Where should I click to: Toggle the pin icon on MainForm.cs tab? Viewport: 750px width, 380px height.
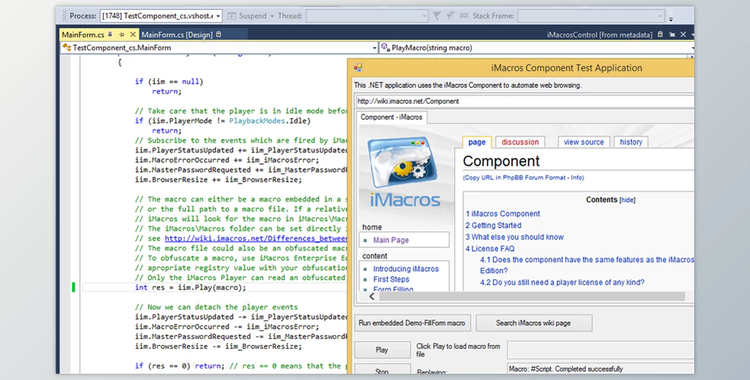121,34
